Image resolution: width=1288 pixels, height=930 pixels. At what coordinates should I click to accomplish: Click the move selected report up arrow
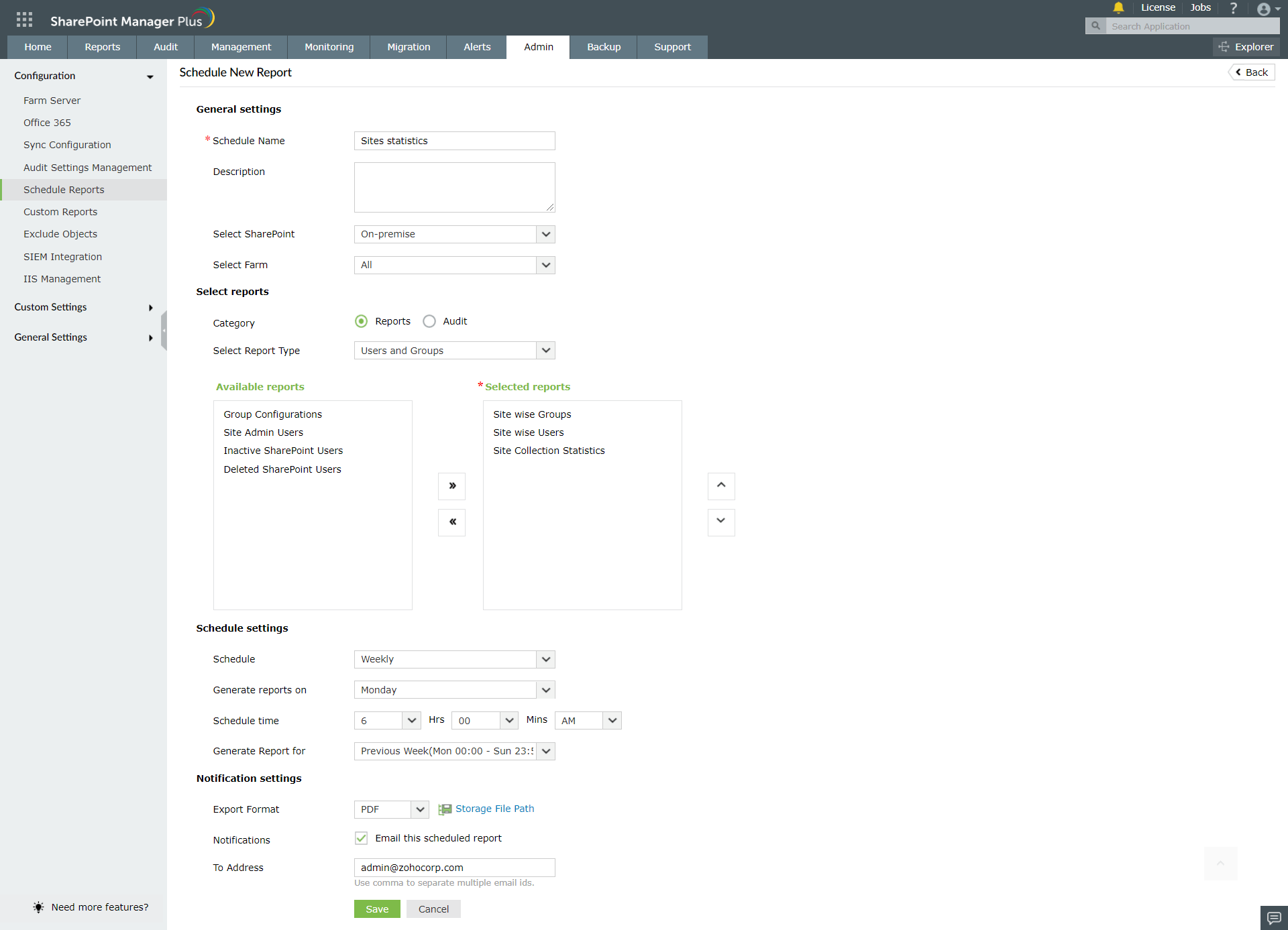point(721,486)
